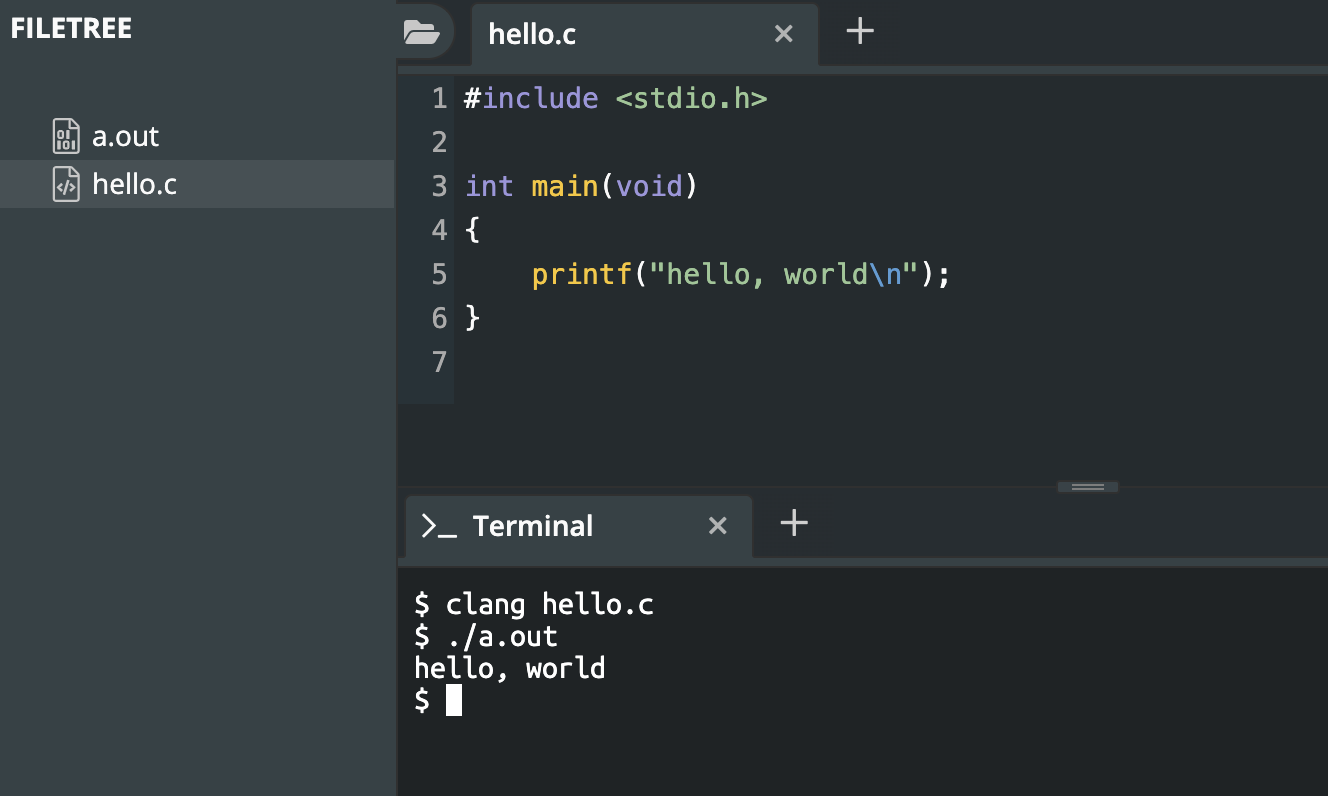Open a new terminal tab

(x=794, y=523)
